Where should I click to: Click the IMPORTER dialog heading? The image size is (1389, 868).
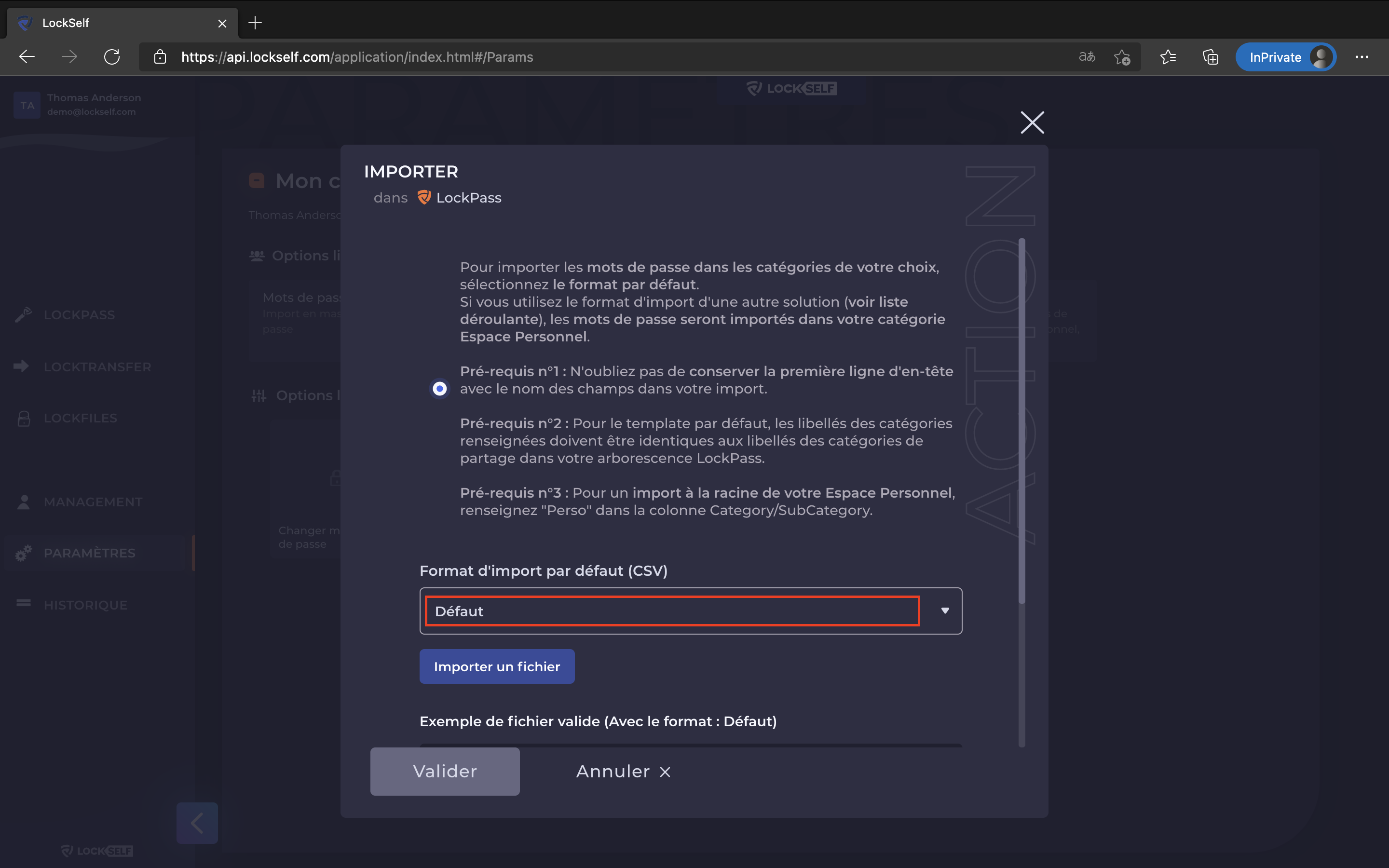pos(411,172)
